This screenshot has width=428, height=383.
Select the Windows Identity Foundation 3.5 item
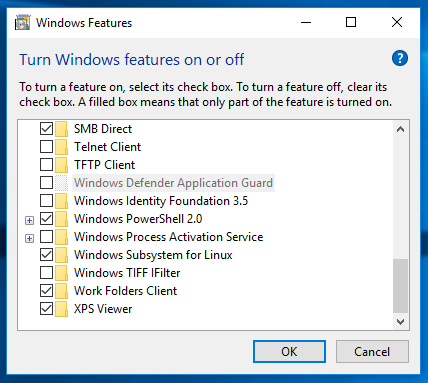pyautogui.click(x=161, y=201)
